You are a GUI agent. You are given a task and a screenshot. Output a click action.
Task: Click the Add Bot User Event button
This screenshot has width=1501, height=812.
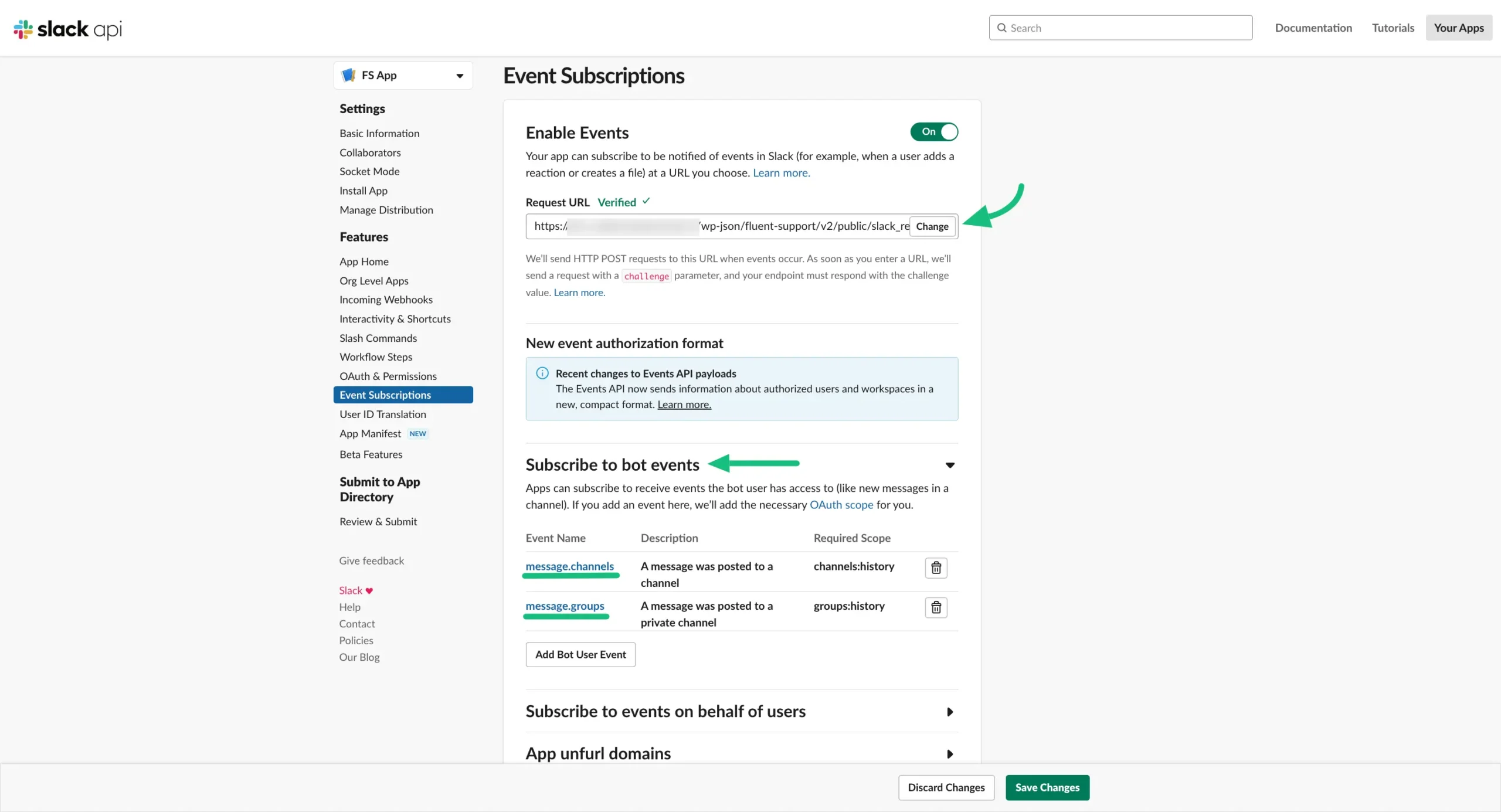pos(580,654)
